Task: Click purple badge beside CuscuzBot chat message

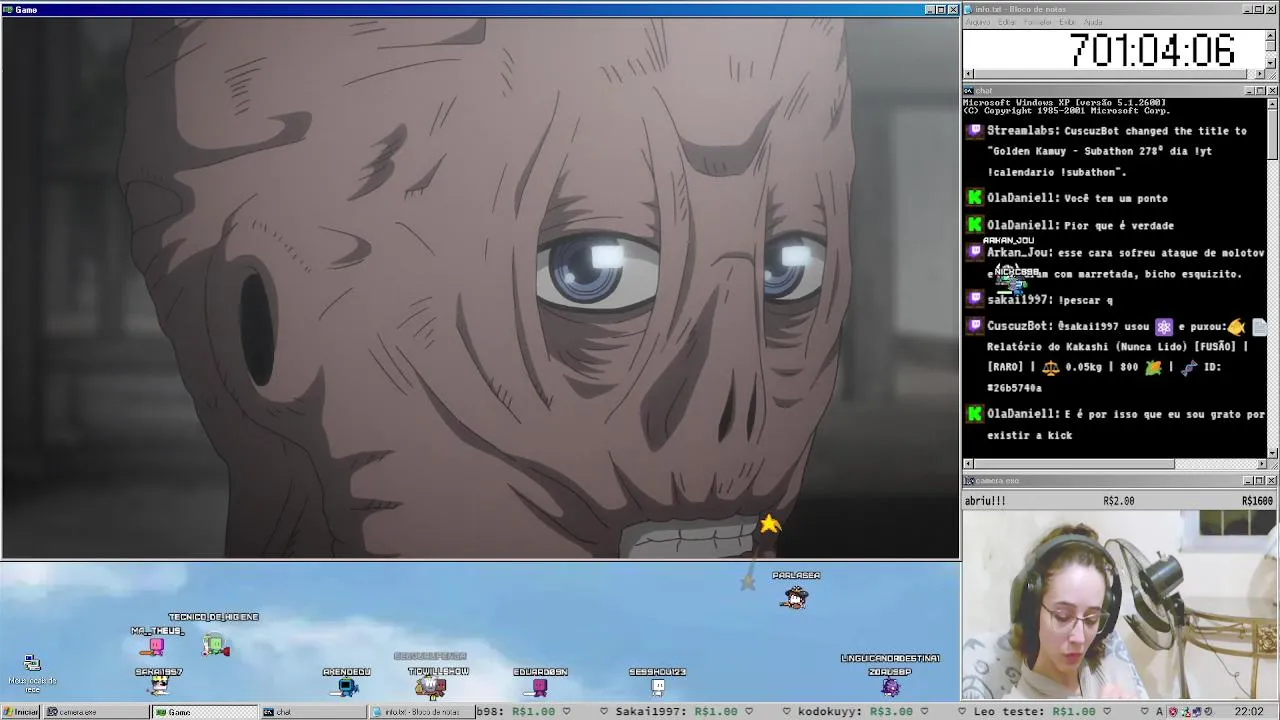Action: point(976,326)
